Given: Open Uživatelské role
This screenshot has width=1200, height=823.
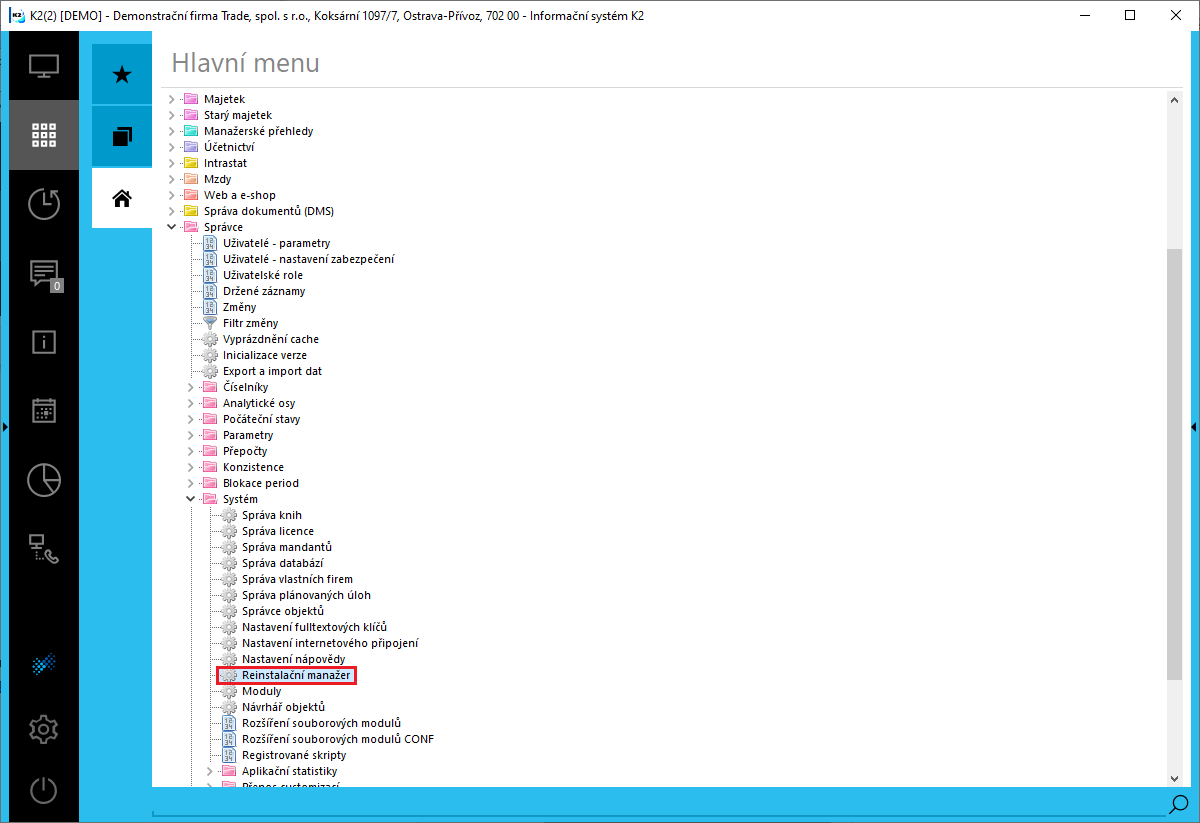Looking at the screenshot, I should (263, 275).
